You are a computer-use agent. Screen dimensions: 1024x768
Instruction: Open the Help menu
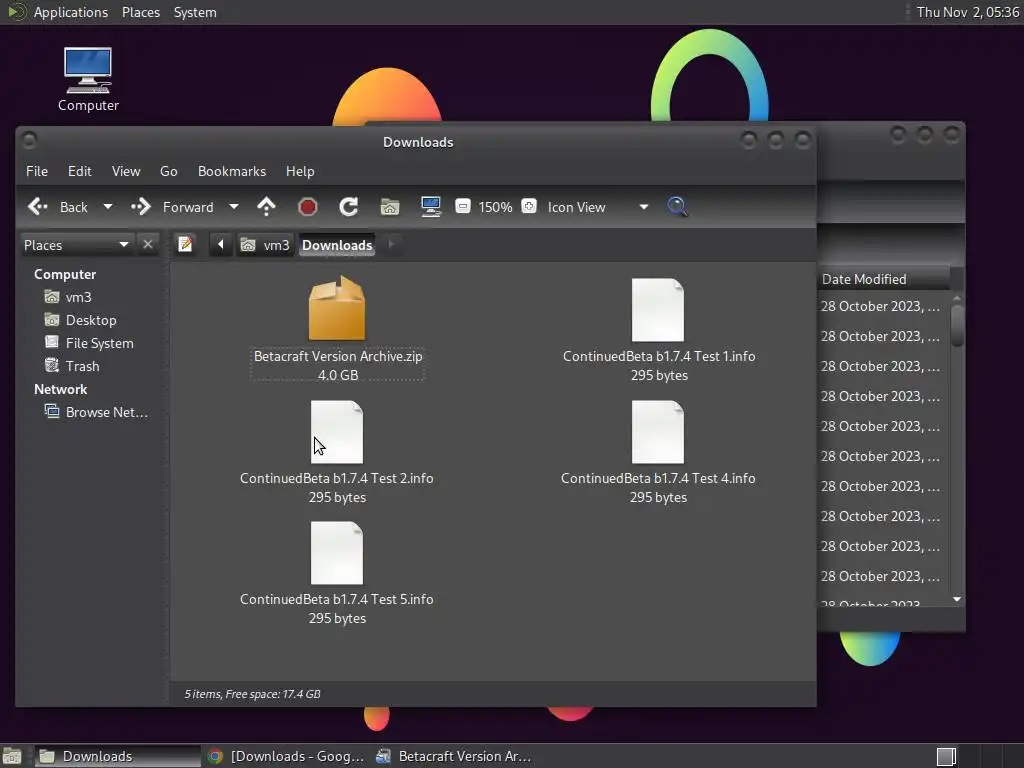click(x=300, y=171)
